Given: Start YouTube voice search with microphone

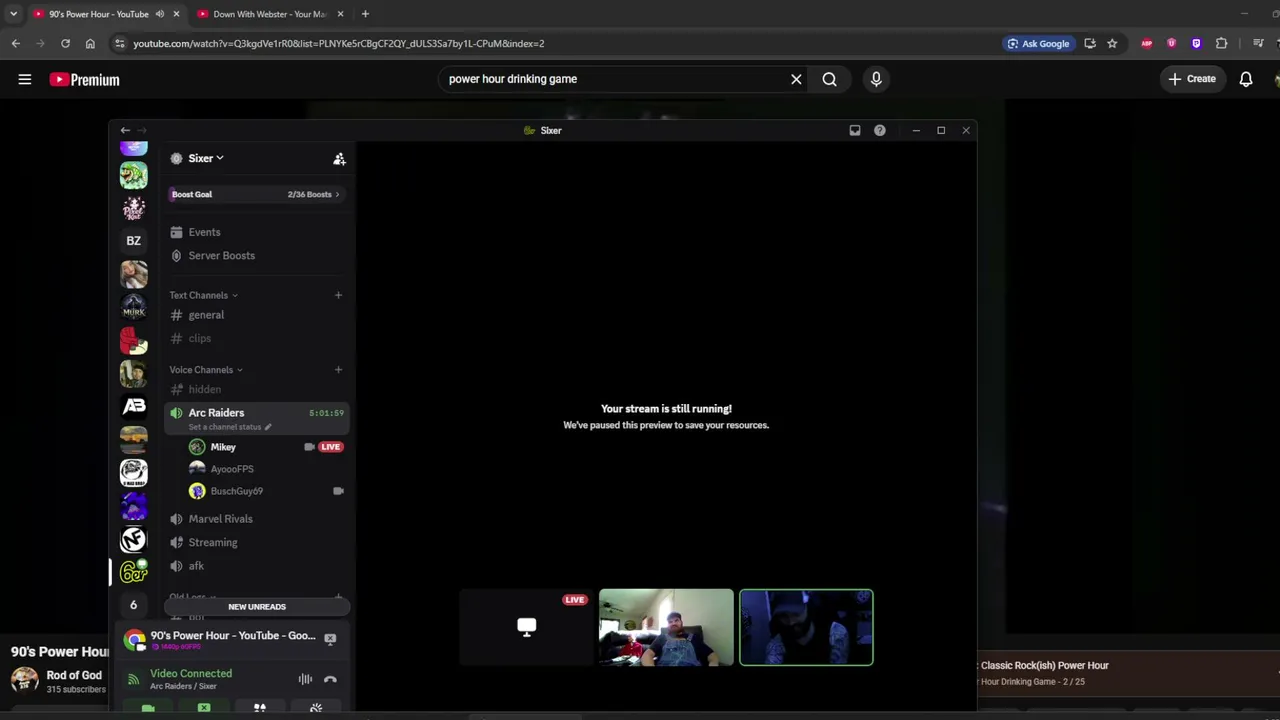Looking at the screenshot, I should 876,79.
